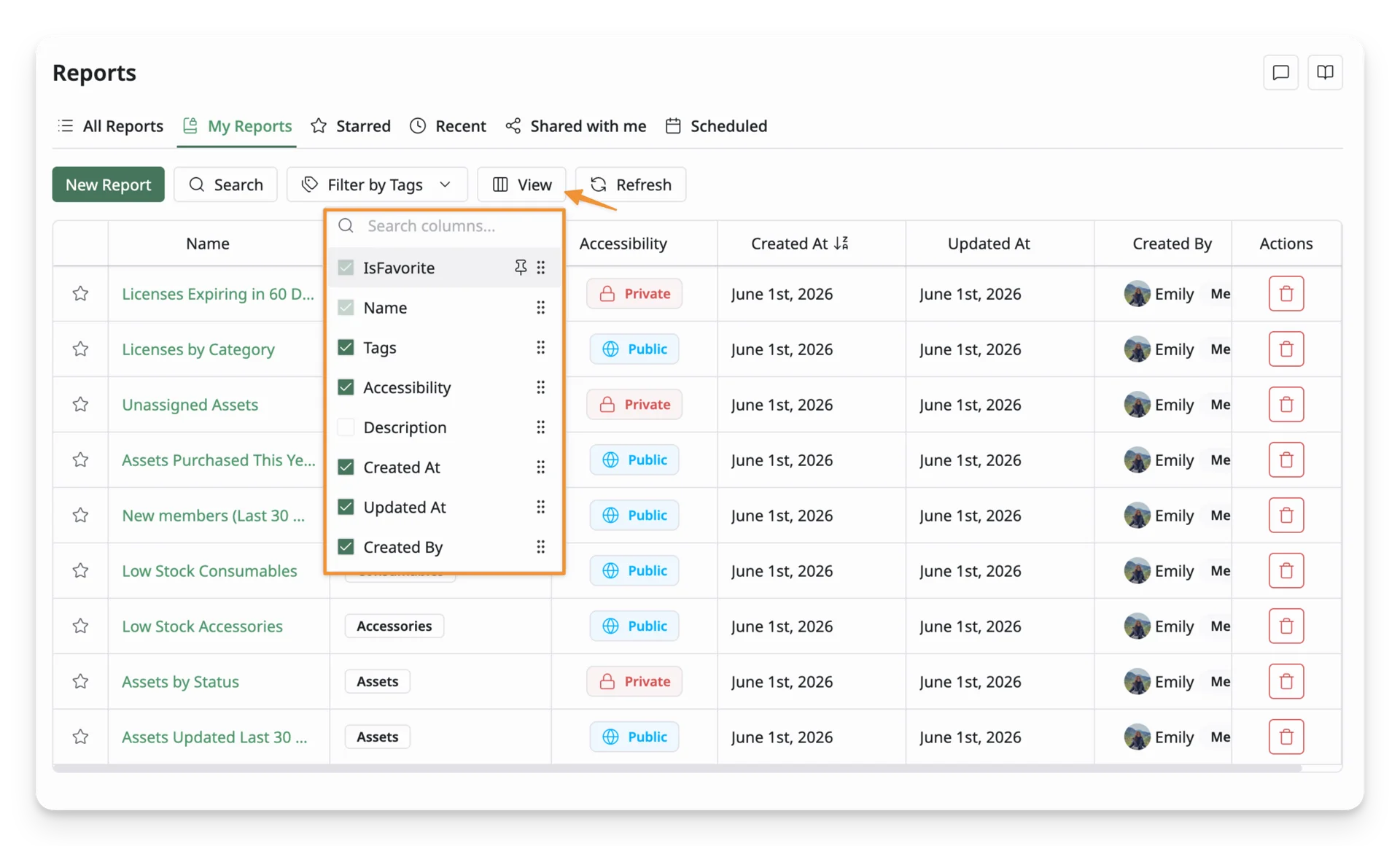The height and width of the screenshot is (846, 1400).
Task: Open the chat feedback icon at top right
Action: coord(1280,72)
